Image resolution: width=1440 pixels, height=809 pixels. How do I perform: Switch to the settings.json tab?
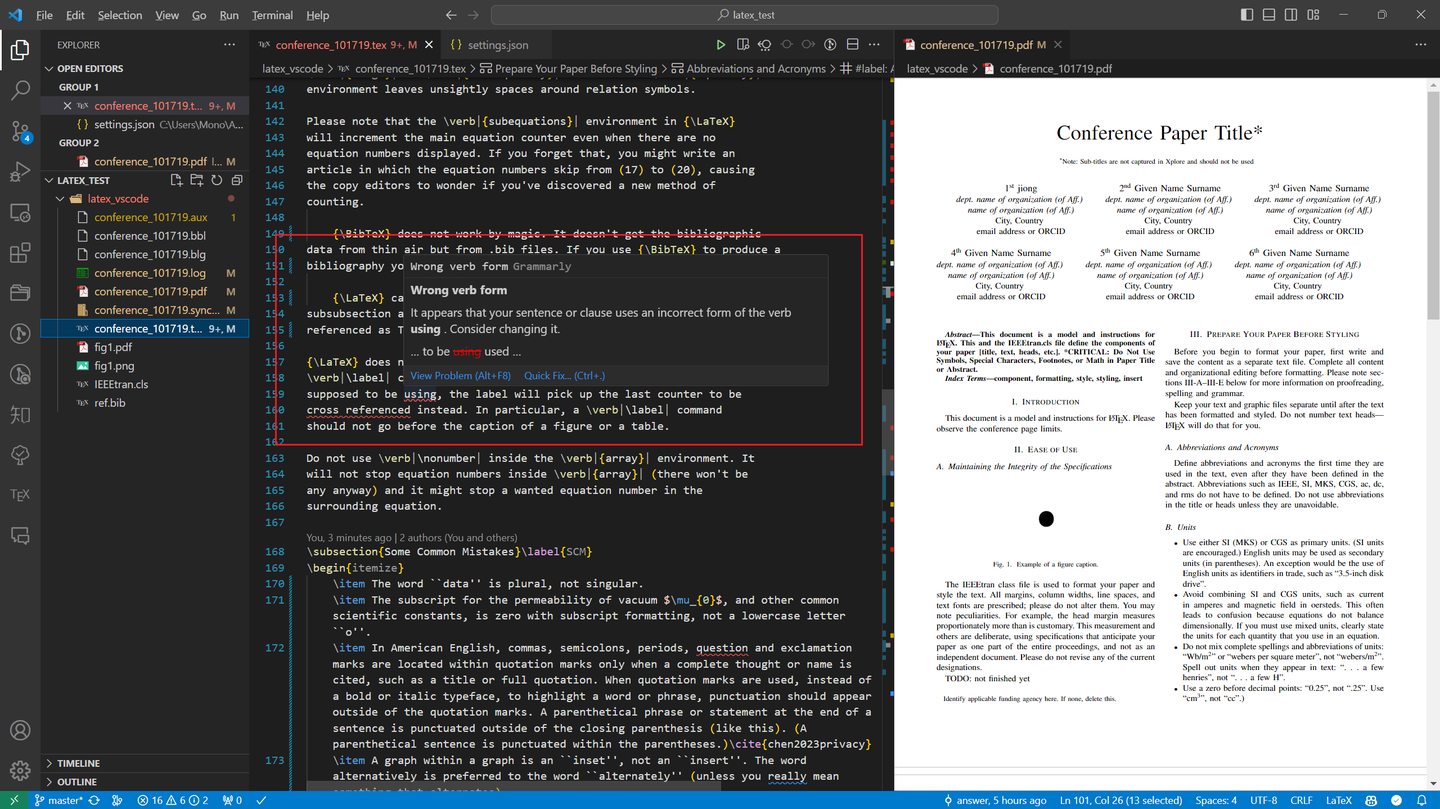pos(497,44)
